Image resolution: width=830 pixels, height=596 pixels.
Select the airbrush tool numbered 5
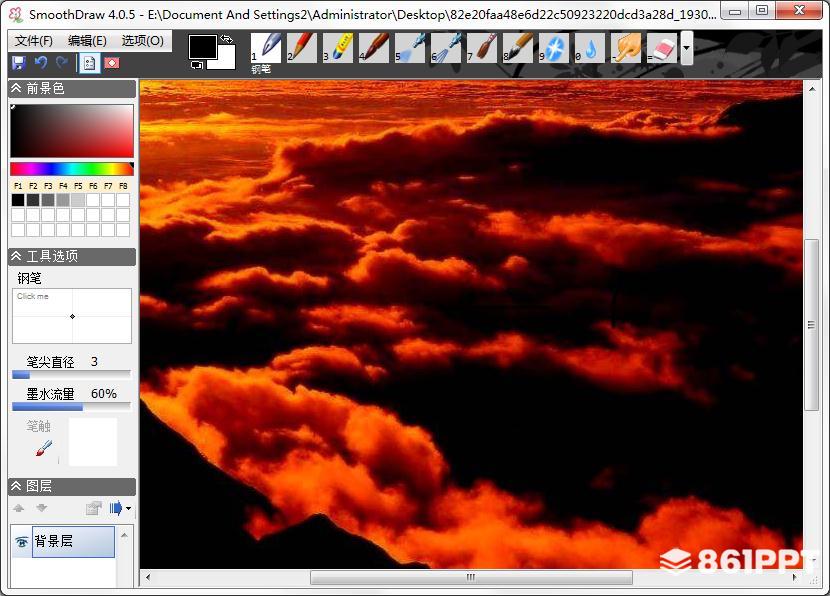click(x=410, y=48)
